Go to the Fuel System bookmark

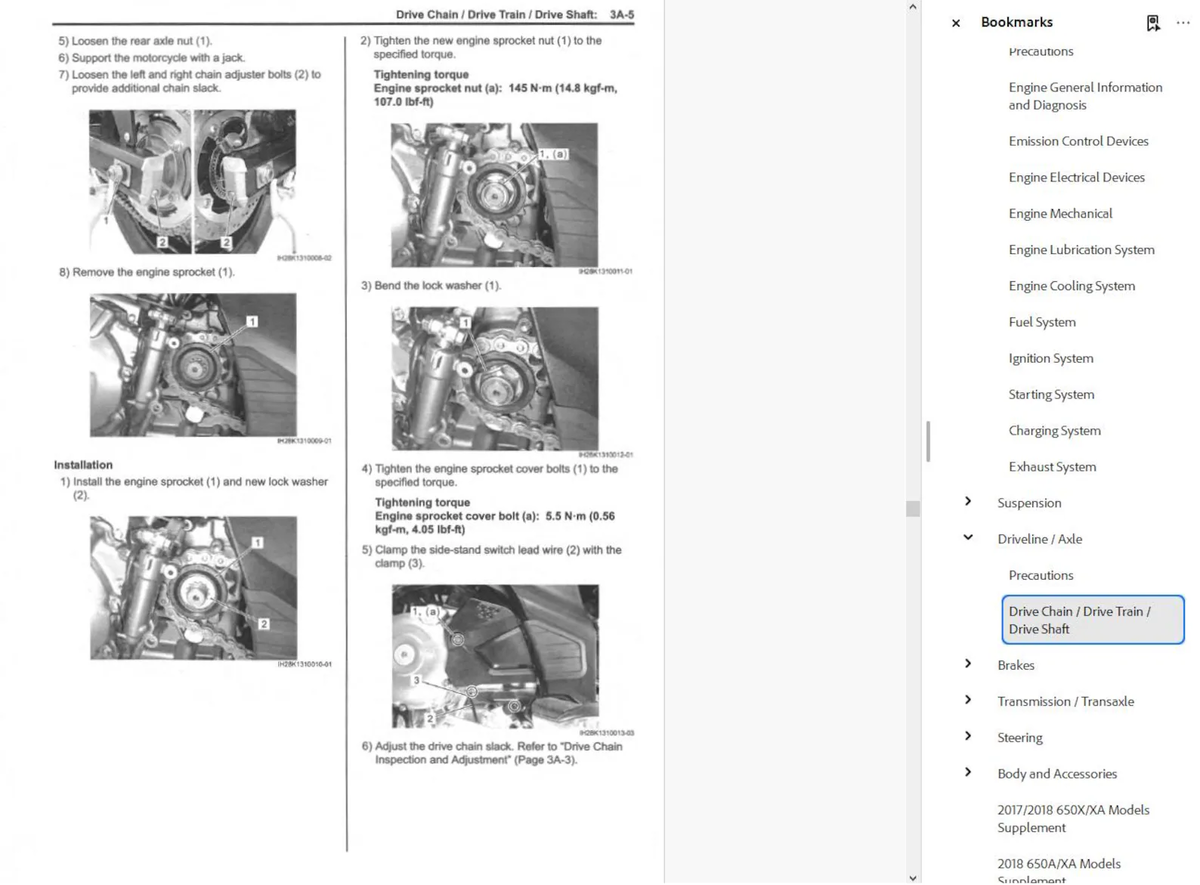pos(1042,322)
